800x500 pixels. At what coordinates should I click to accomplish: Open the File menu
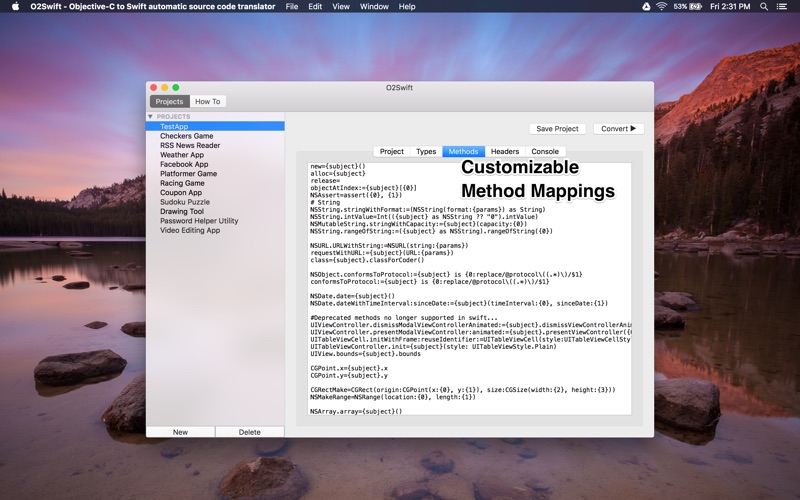coord(292,7)
